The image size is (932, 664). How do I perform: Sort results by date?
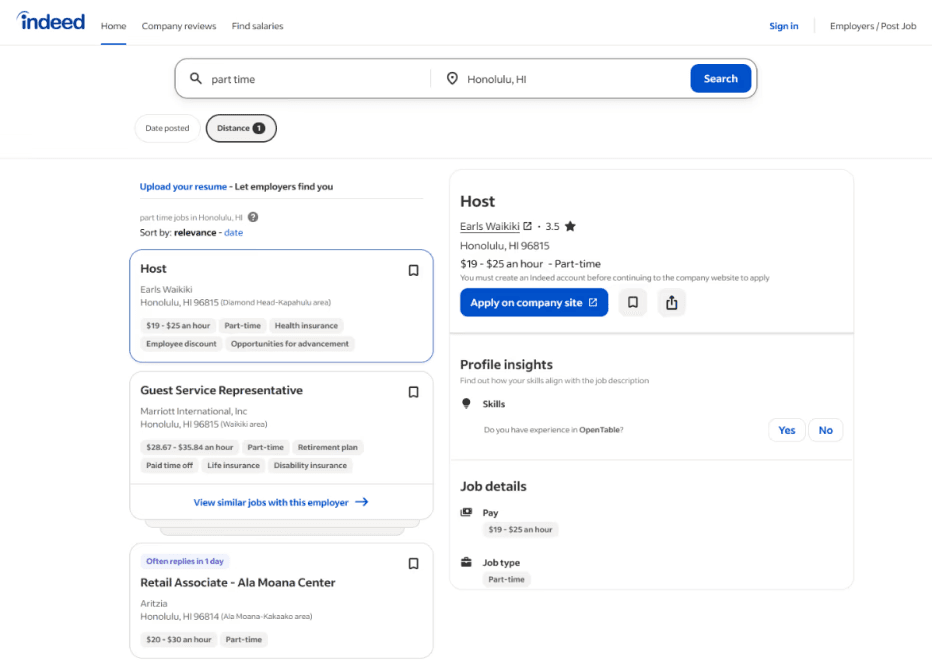234,232
